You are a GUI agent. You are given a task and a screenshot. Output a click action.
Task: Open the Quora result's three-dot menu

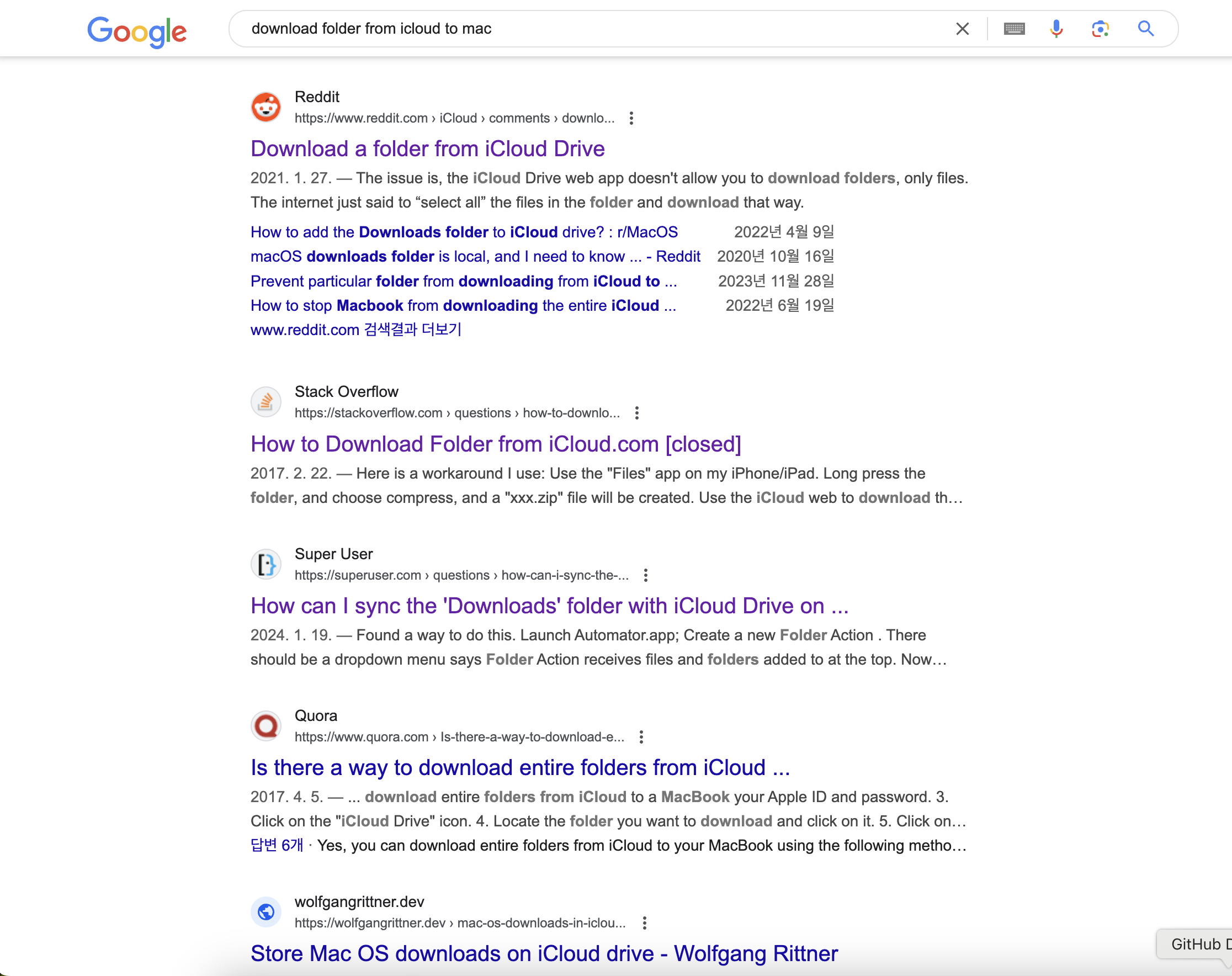click(x=641, y=737)
